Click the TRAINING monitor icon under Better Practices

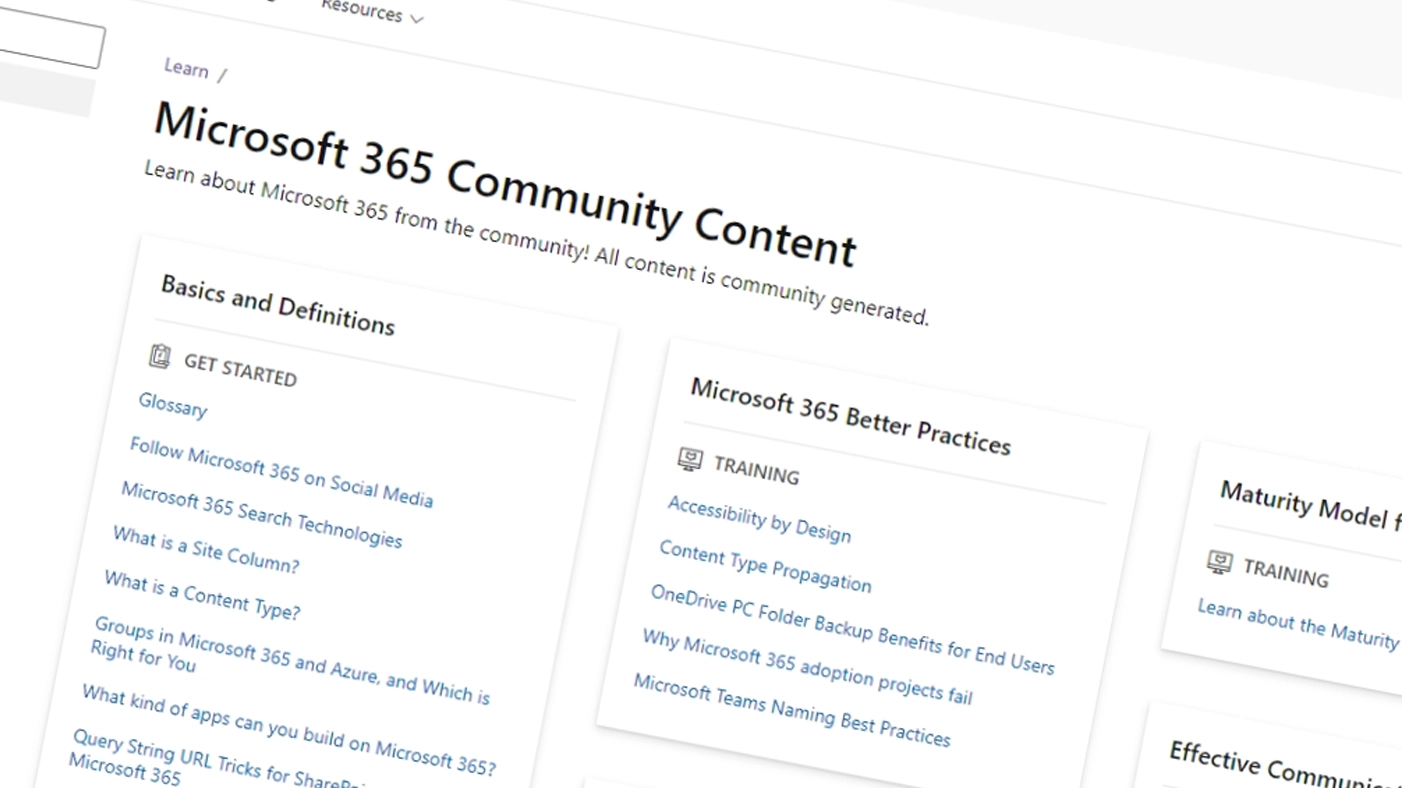689,460
